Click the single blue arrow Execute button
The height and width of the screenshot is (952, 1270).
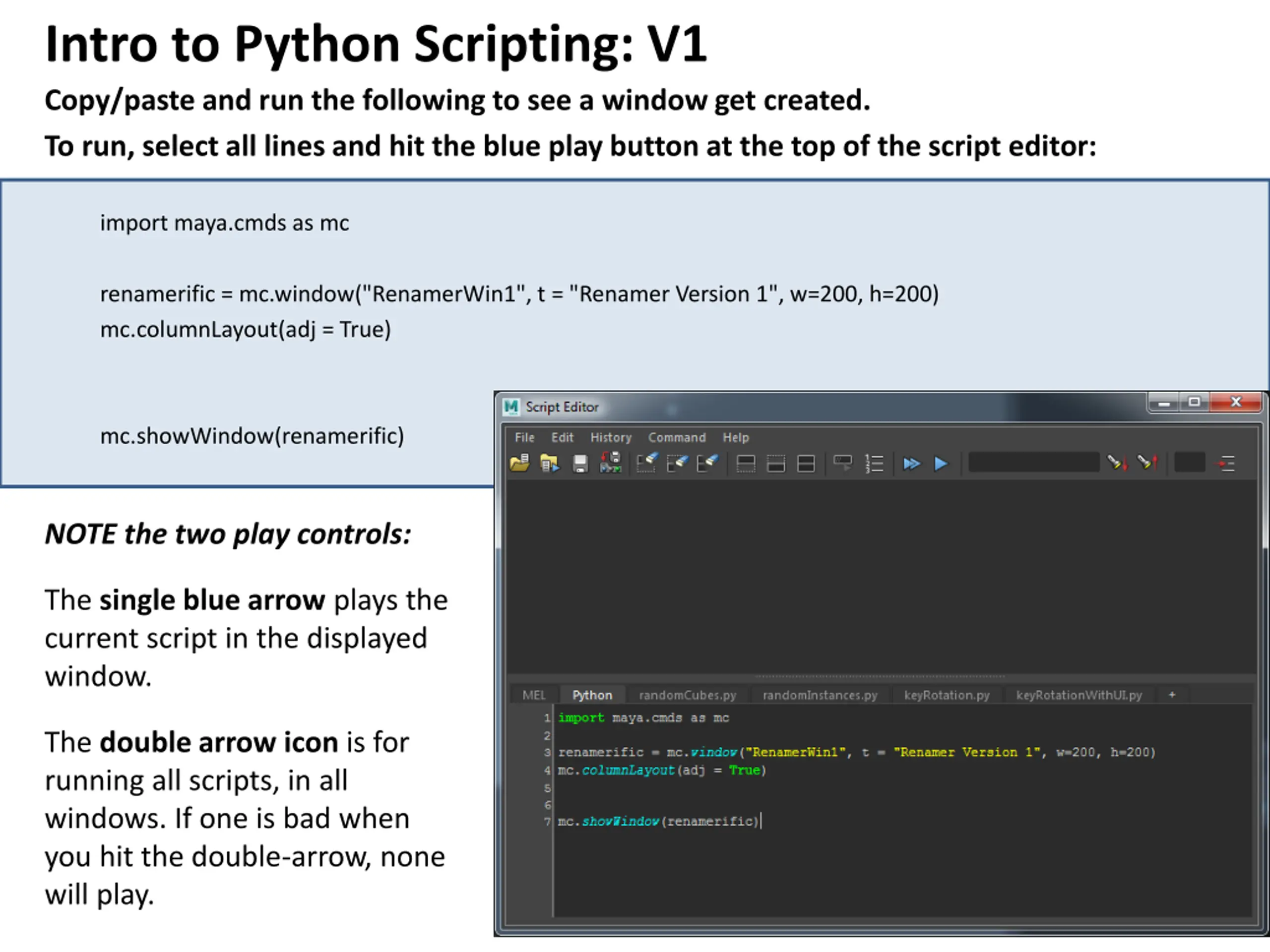[x=941, y=464]
